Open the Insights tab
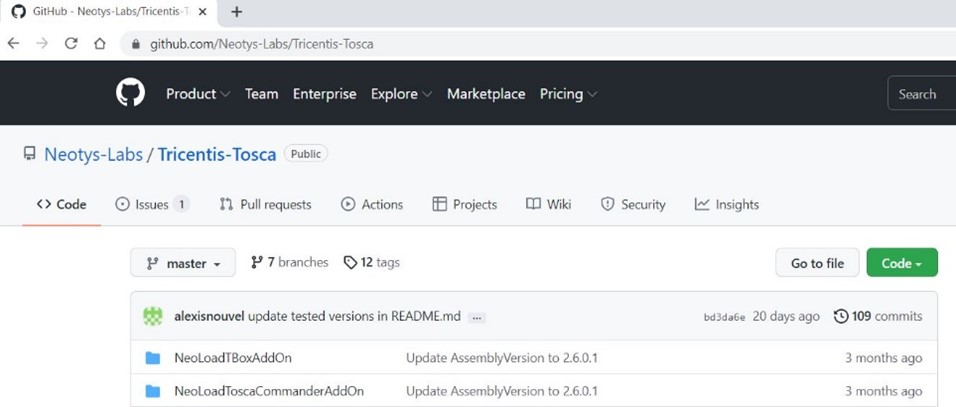Image resolution: width=956 pixels, height=407 pixels. 727,205
